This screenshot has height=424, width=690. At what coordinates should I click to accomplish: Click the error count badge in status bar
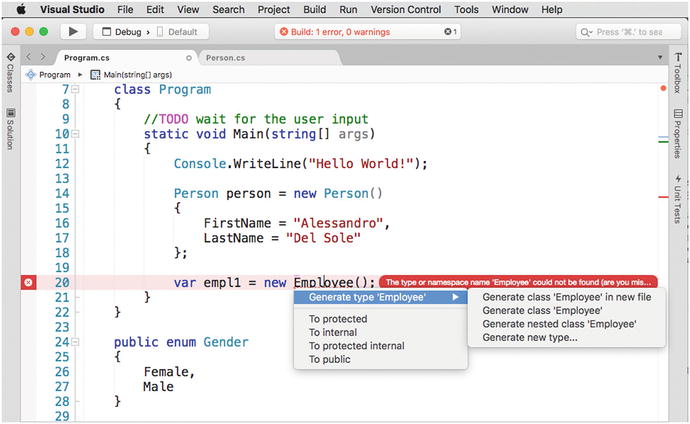(x=450, y=32)
